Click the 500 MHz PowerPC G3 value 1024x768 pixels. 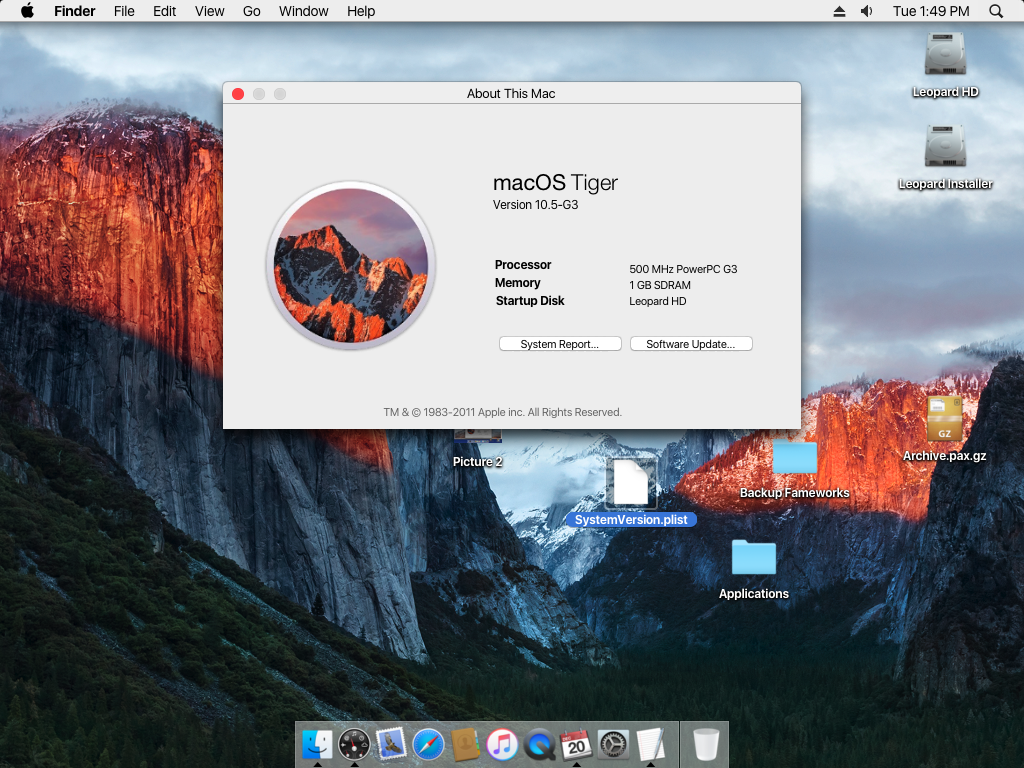683,269
